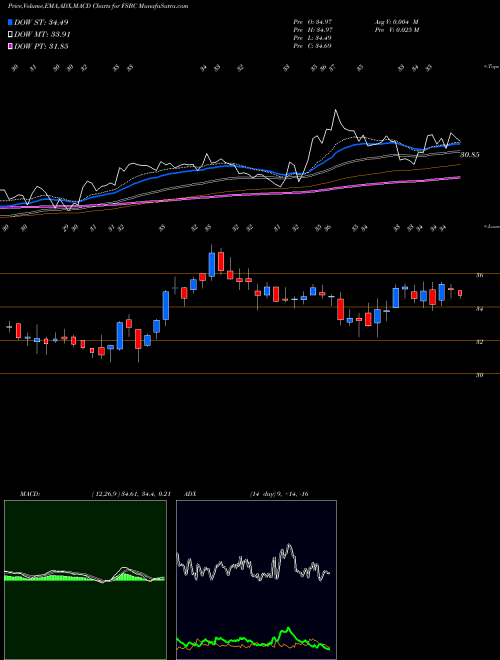Click the 32 price axis label

click(x=479, y=342)
